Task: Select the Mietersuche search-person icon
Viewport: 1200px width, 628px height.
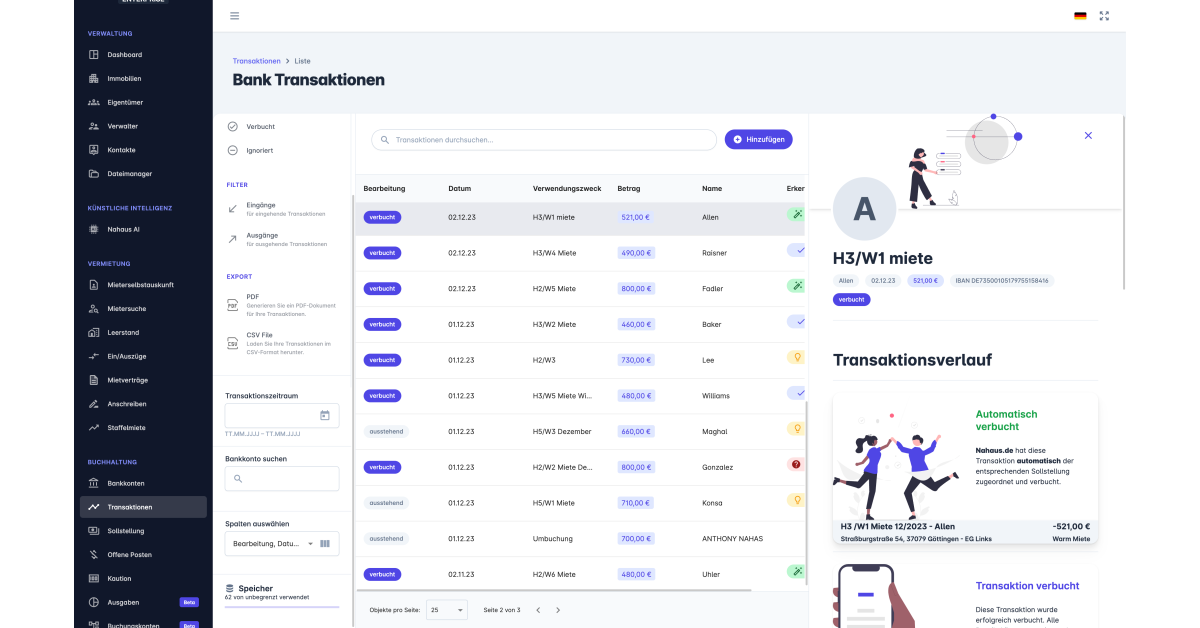Action: tap(93, 309)
